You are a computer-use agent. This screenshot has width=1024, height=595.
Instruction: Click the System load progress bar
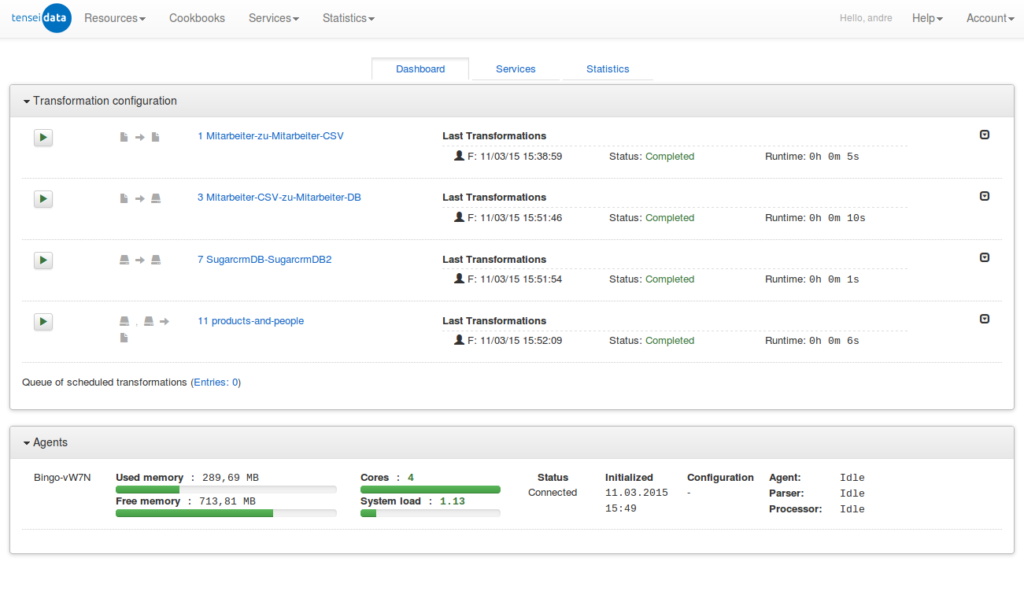tap(430, 513)
